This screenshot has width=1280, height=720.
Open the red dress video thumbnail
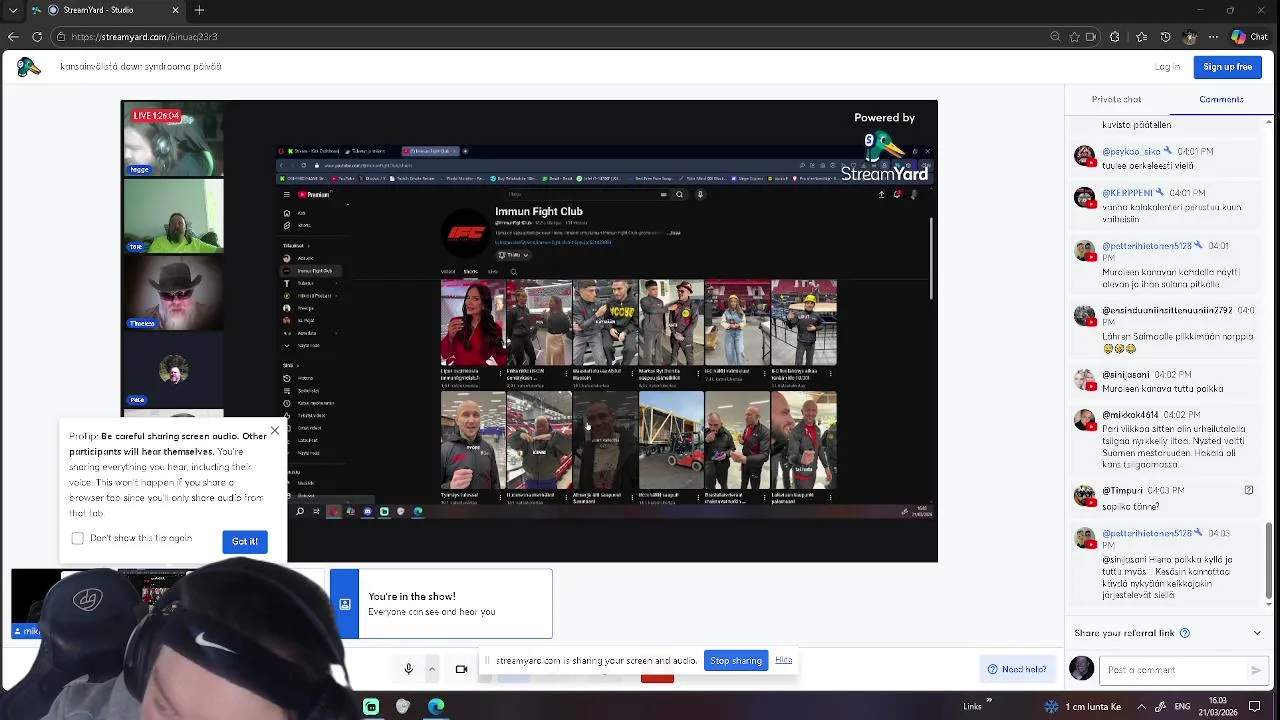click(x=473, y=323)
